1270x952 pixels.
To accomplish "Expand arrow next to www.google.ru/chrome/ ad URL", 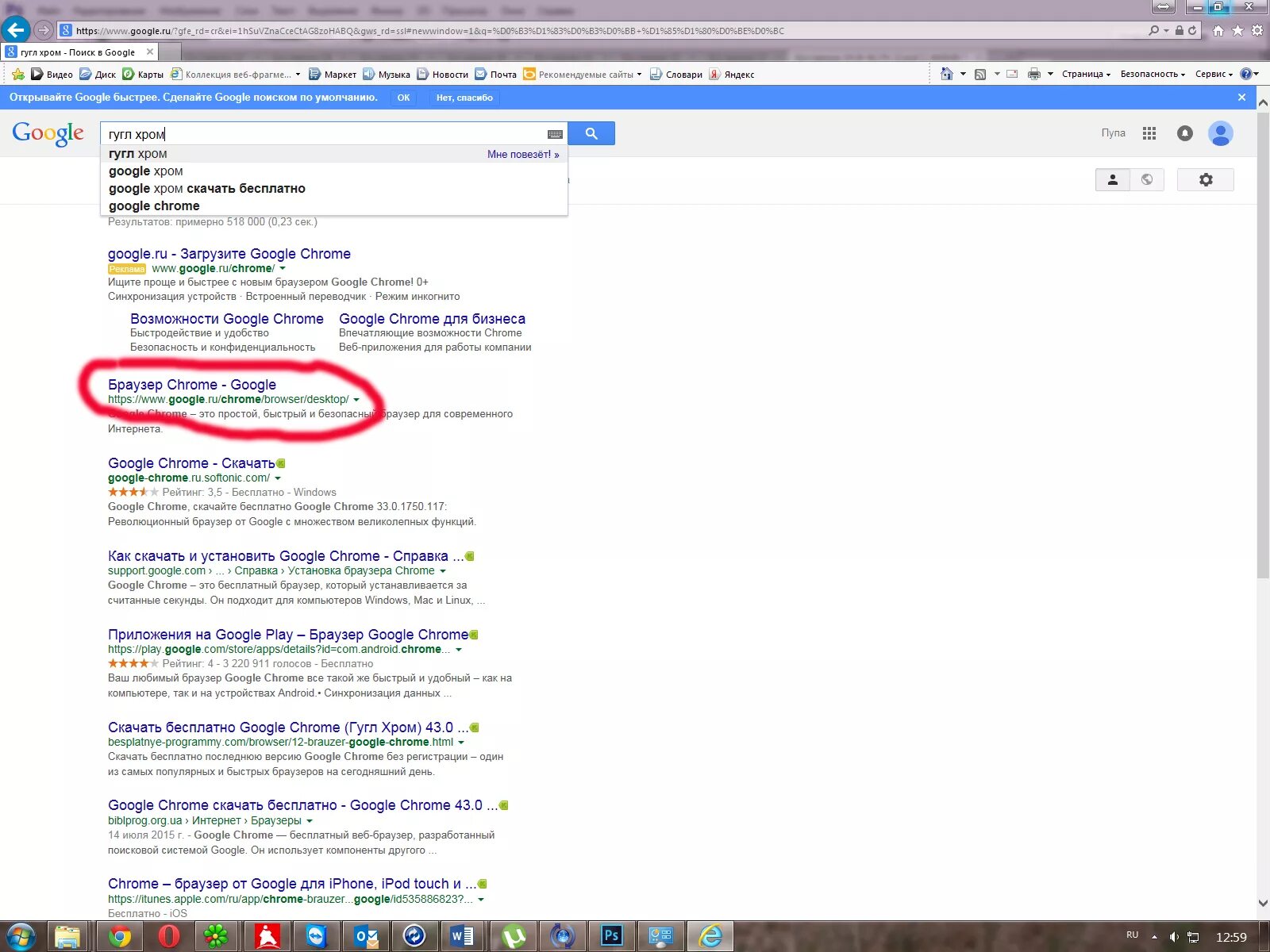I will [283, 269].
